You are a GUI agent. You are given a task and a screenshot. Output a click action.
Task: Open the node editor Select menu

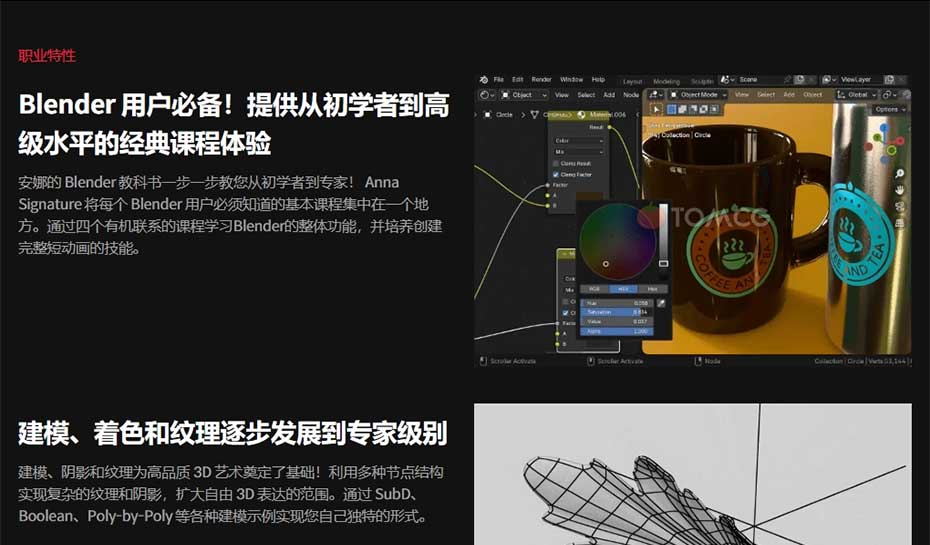587,95
